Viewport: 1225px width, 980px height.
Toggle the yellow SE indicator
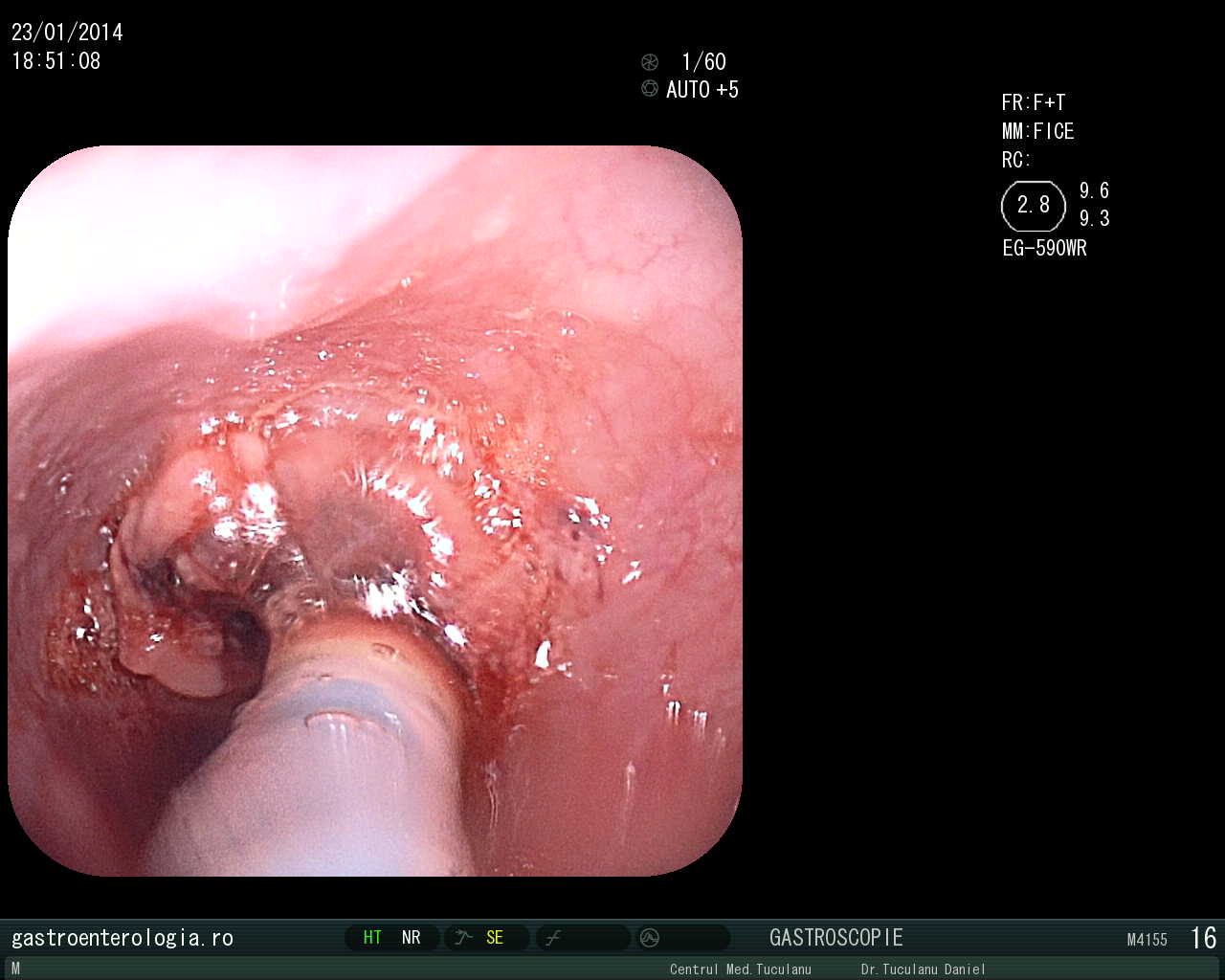[495, 938]
